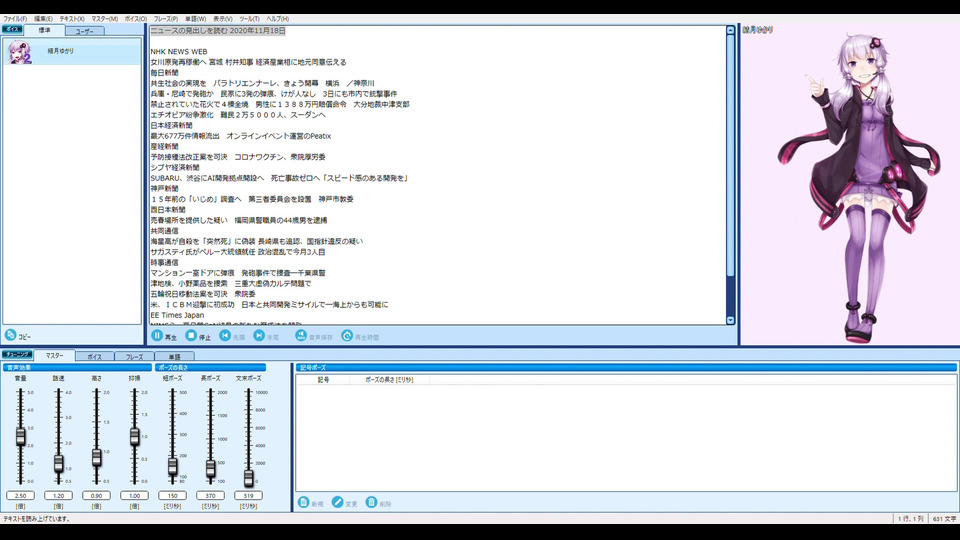Open the 編集(E) menu
This screenshot has height=540, width=960.
(x=43, y=19)
